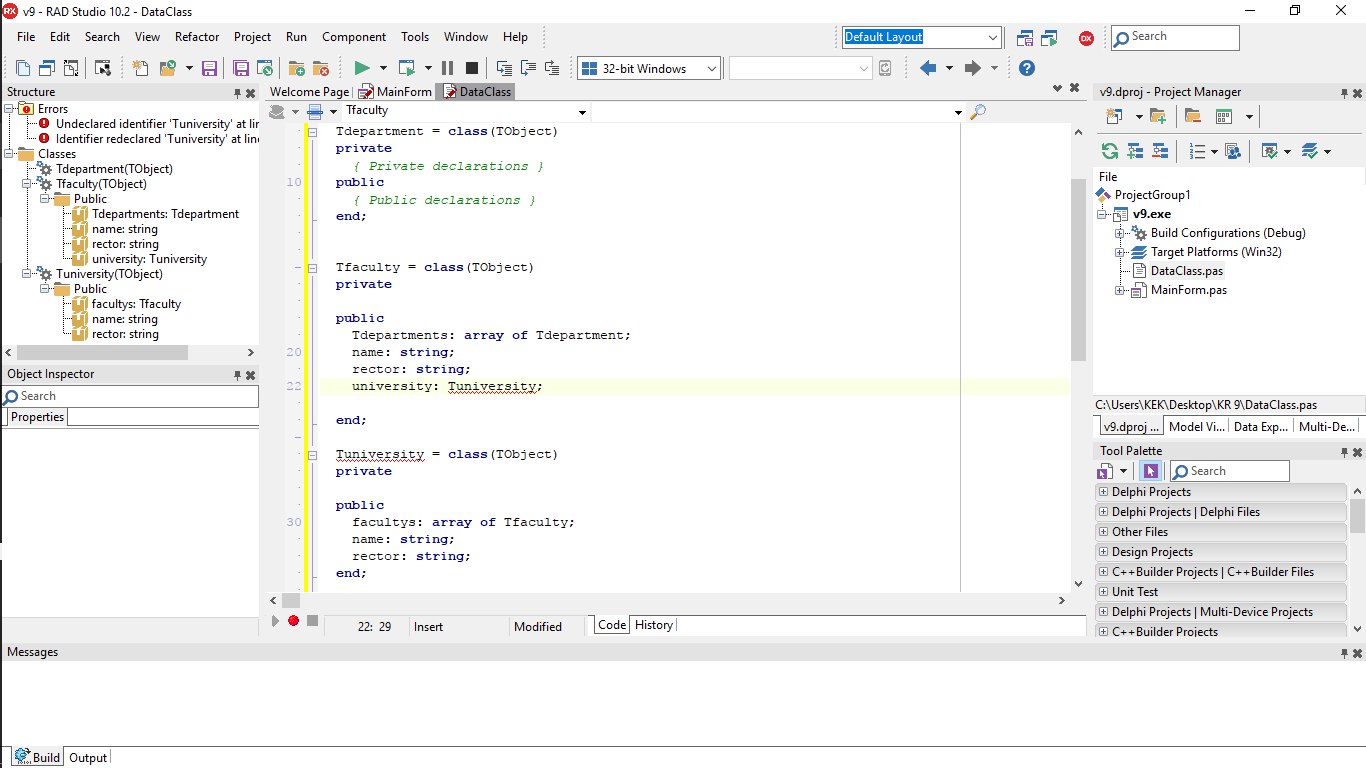Collapse the Errors node in Structure

tap(9, 108)
